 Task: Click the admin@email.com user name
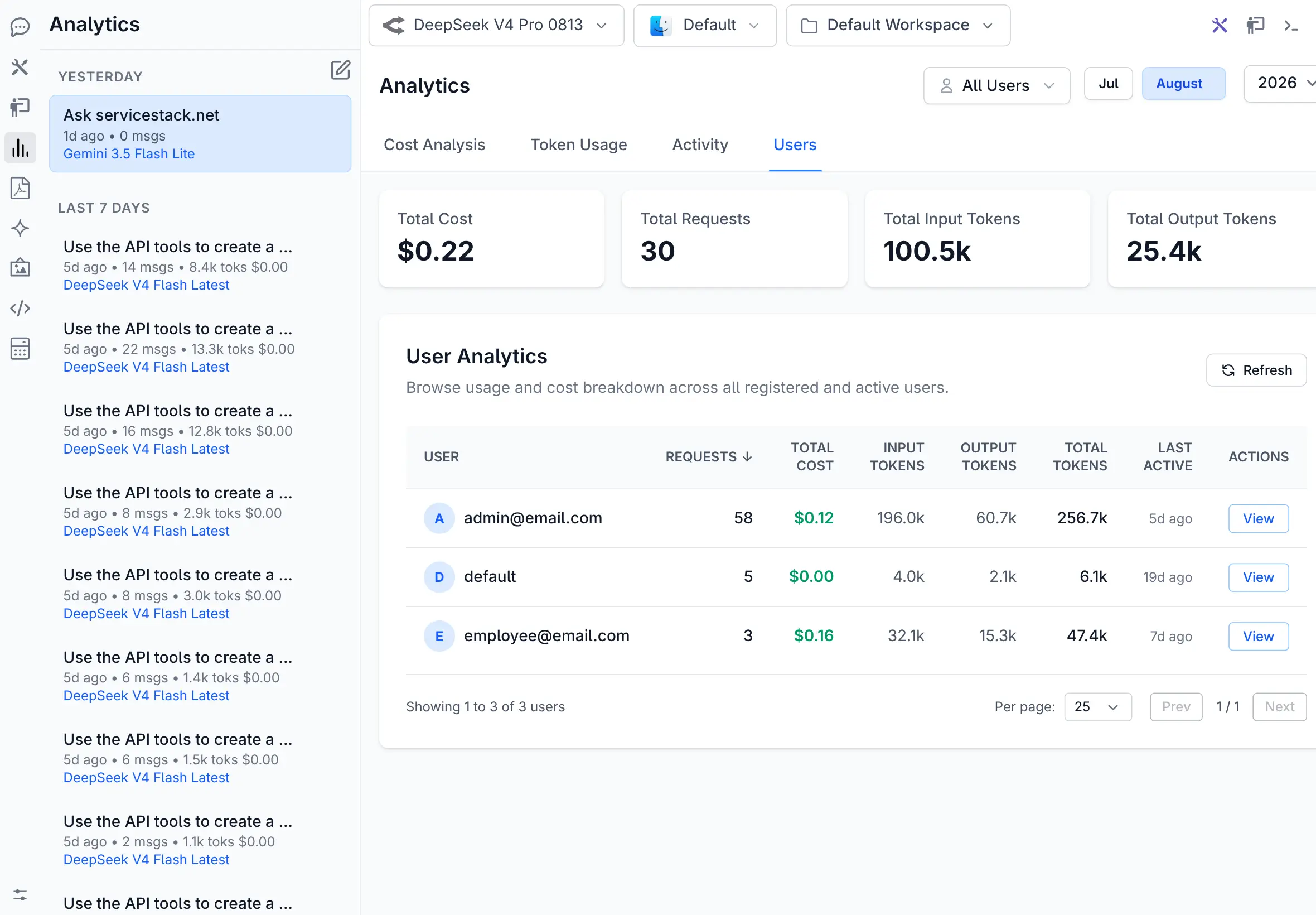coord(533,518)
